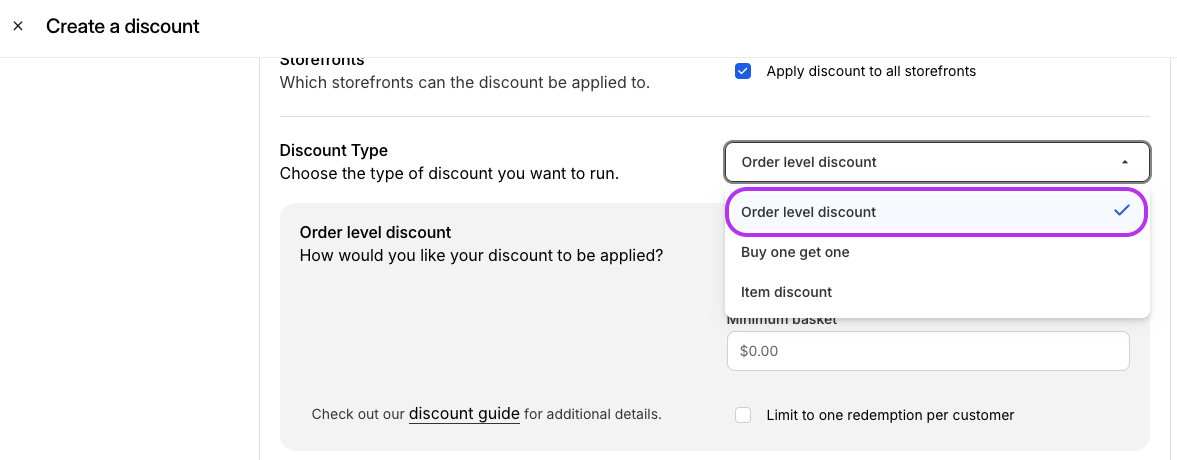1177x460 pixels.
Task: Enable Limit to one redemption per customer checkbox
Action: [x=742, y=415]
